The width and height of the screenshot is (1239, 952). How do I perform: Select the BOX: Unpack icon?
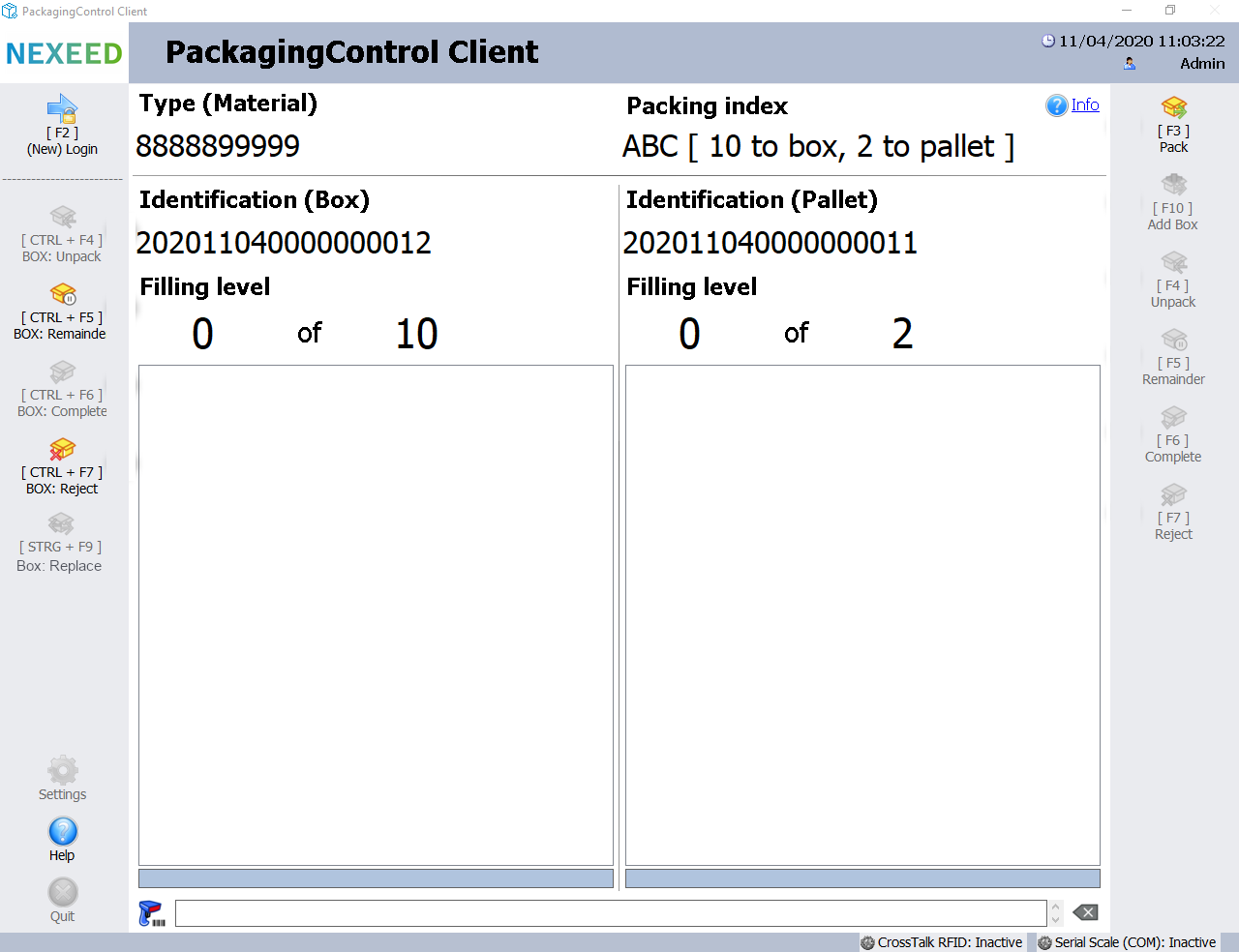pyautogui.click(x=63, y=217)
